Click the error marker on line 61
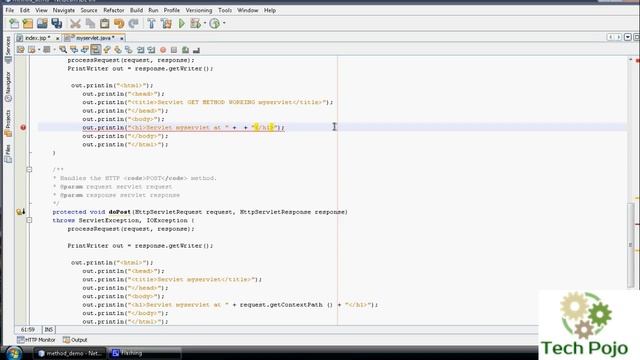Viewport: 640px width, 360px height. point(23,127)
